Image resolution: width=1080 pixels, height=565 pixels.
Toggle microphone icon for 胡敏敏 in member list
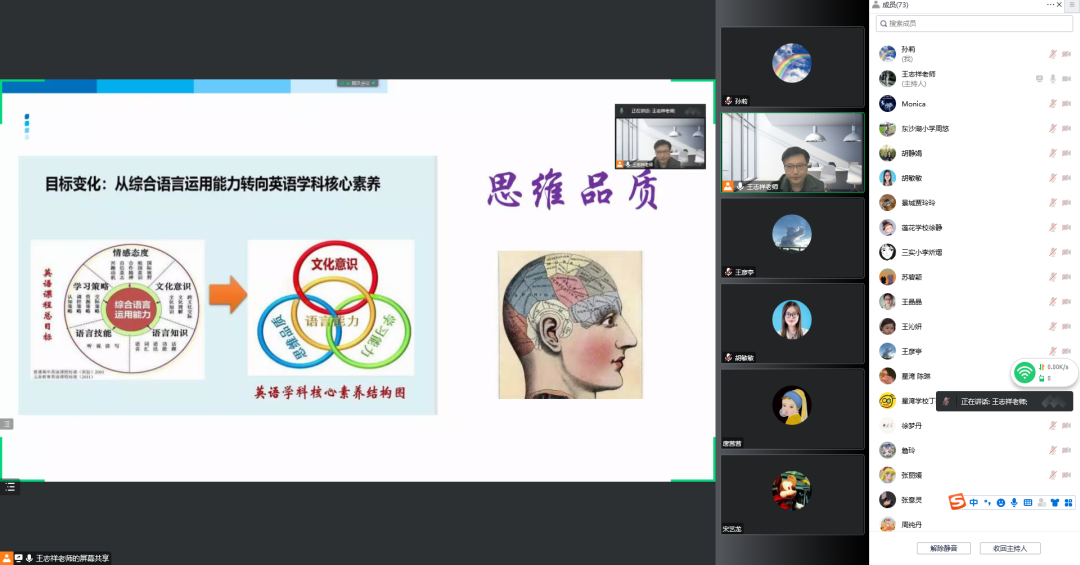[1052, 178]
